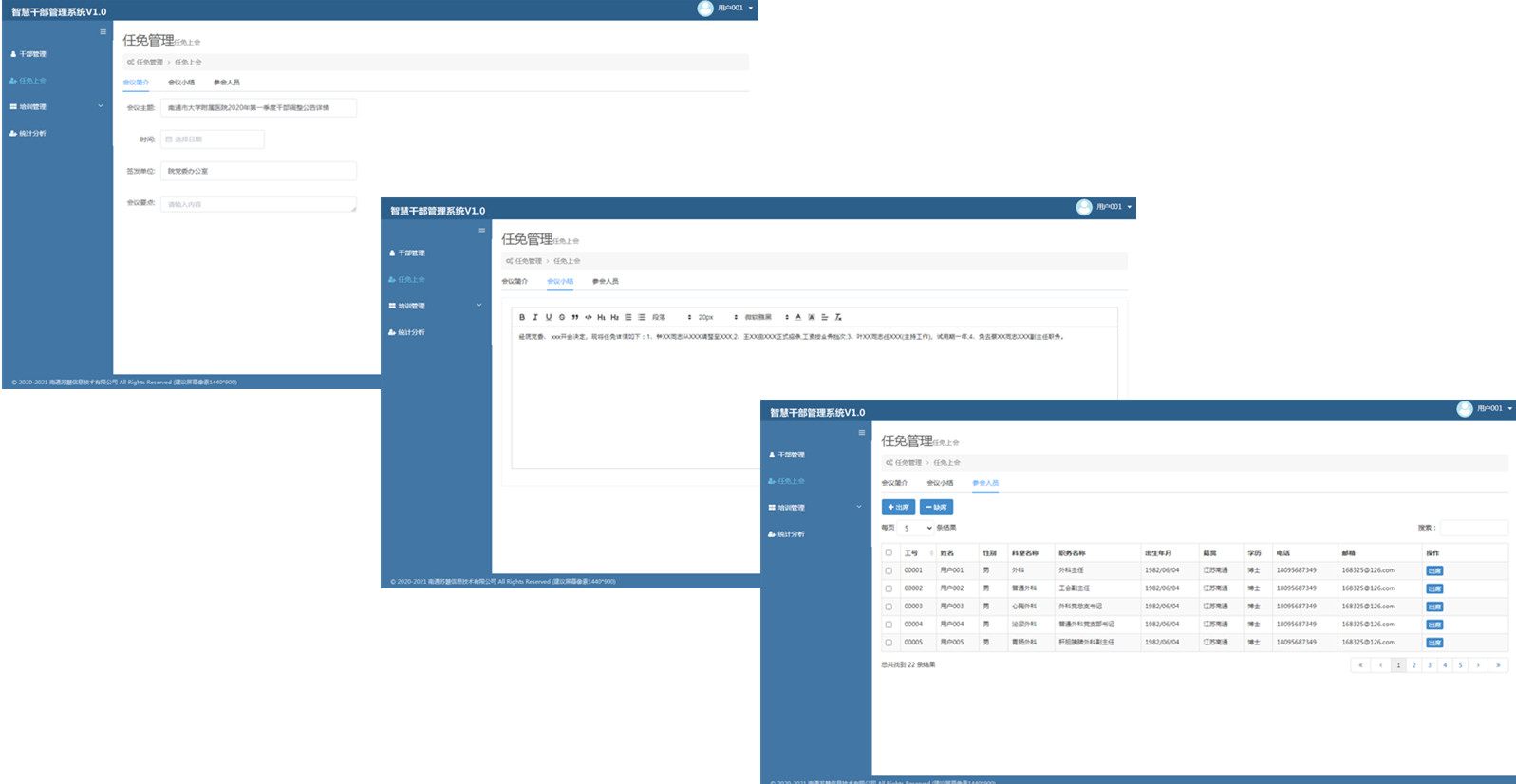Image resolution: width=1516 pixels, height=784 pixels.
Task: Click the − 缺席 button
Action: point(936,508)
